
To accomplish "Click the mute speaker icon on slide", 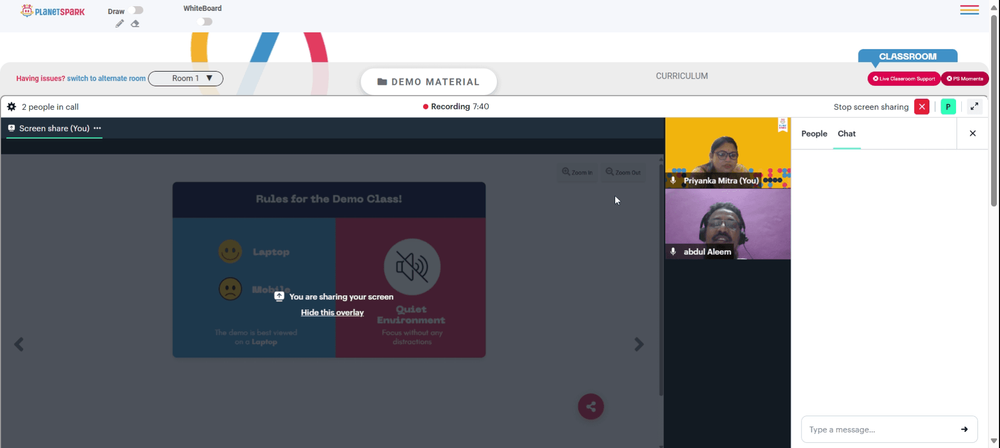I will click(x=412, y=267).
